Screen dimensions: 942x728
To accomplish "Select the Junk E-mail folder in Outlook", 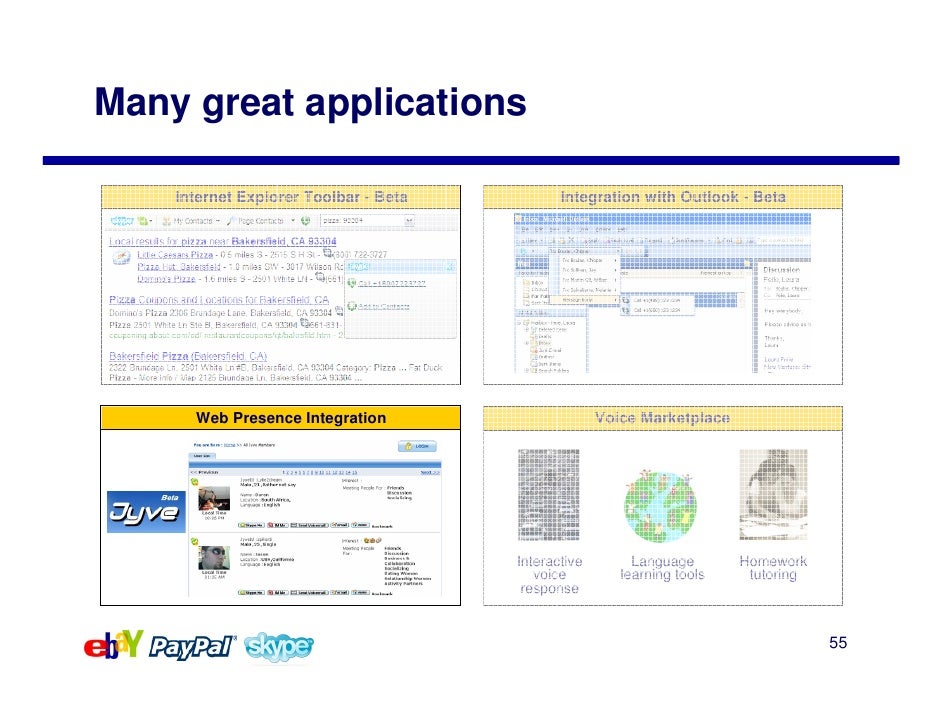I will [546, 350].
